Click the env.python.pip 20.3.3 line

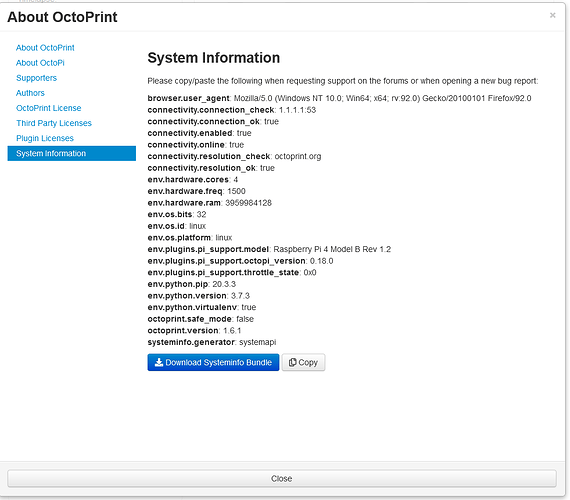192,284
